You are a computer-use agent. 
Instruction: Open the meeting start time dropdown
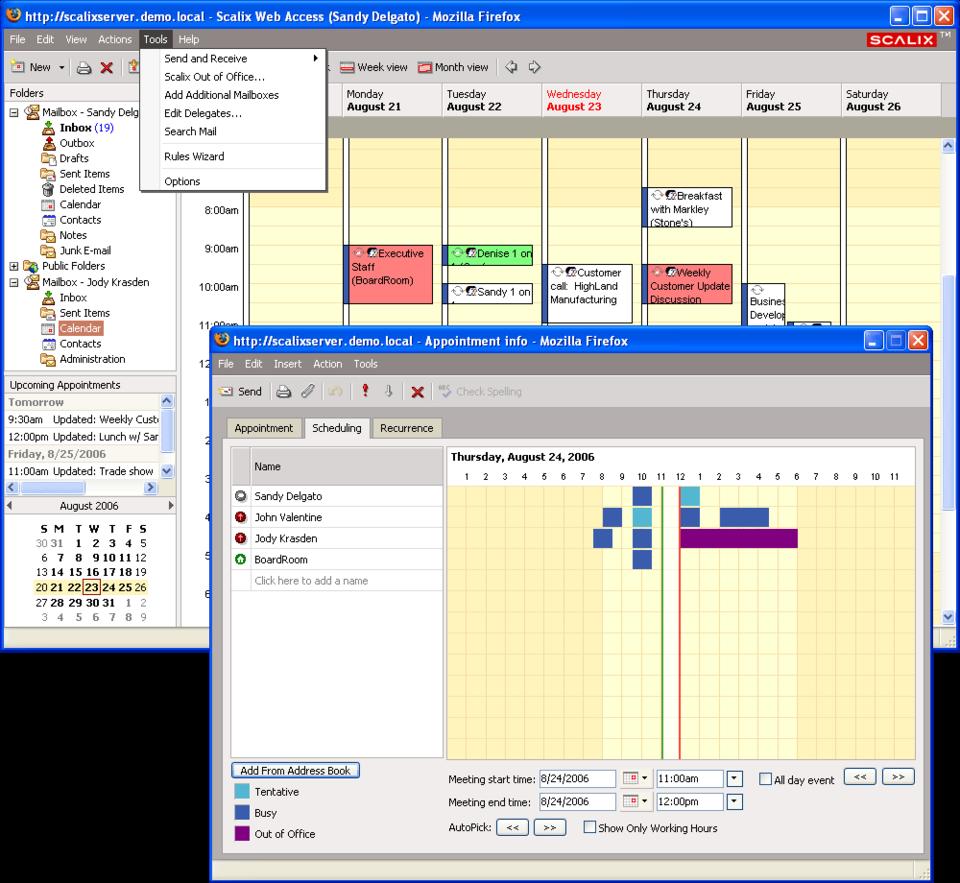(x=735, y=778)
